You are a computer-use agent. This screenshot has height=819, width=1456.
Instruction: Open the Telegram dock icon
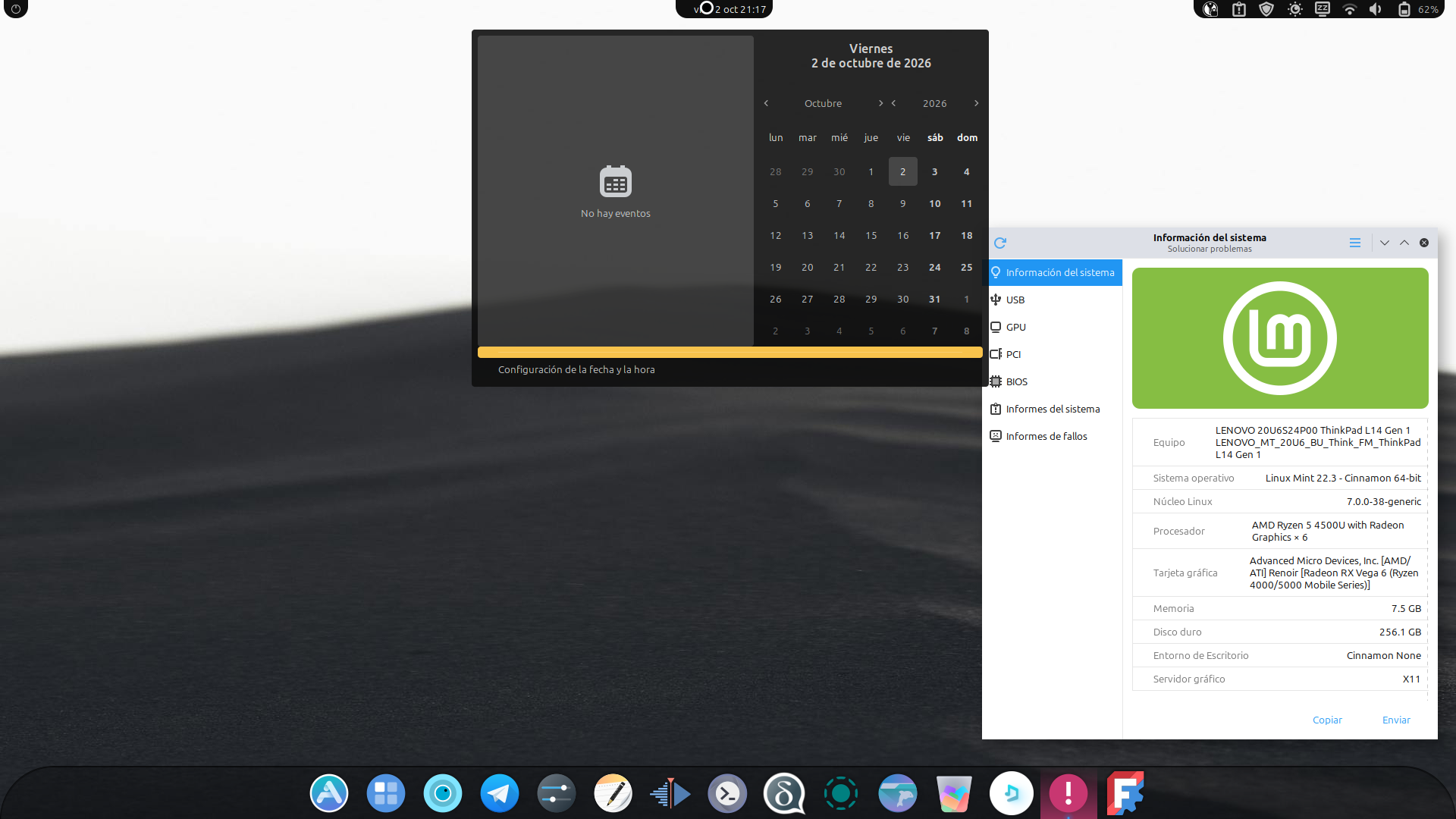tap(499, 793)
